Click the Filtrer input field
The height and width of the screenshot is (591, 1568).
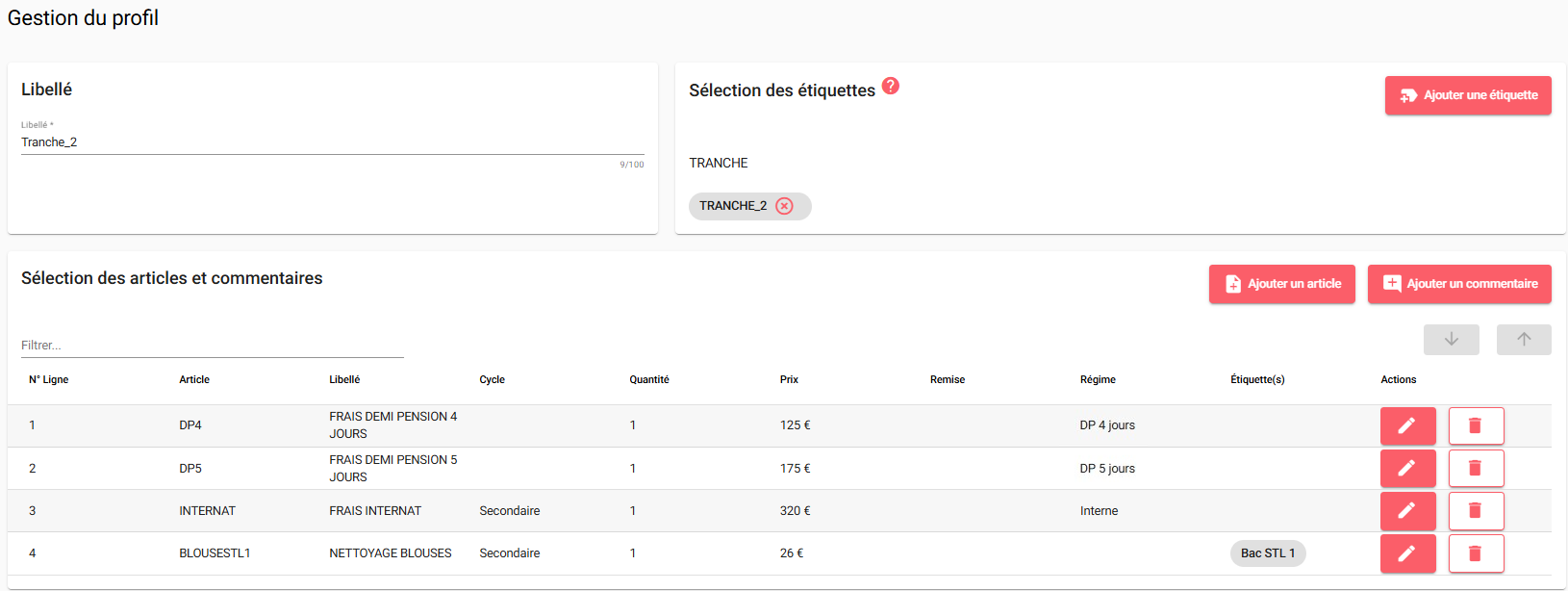point(212,346)
